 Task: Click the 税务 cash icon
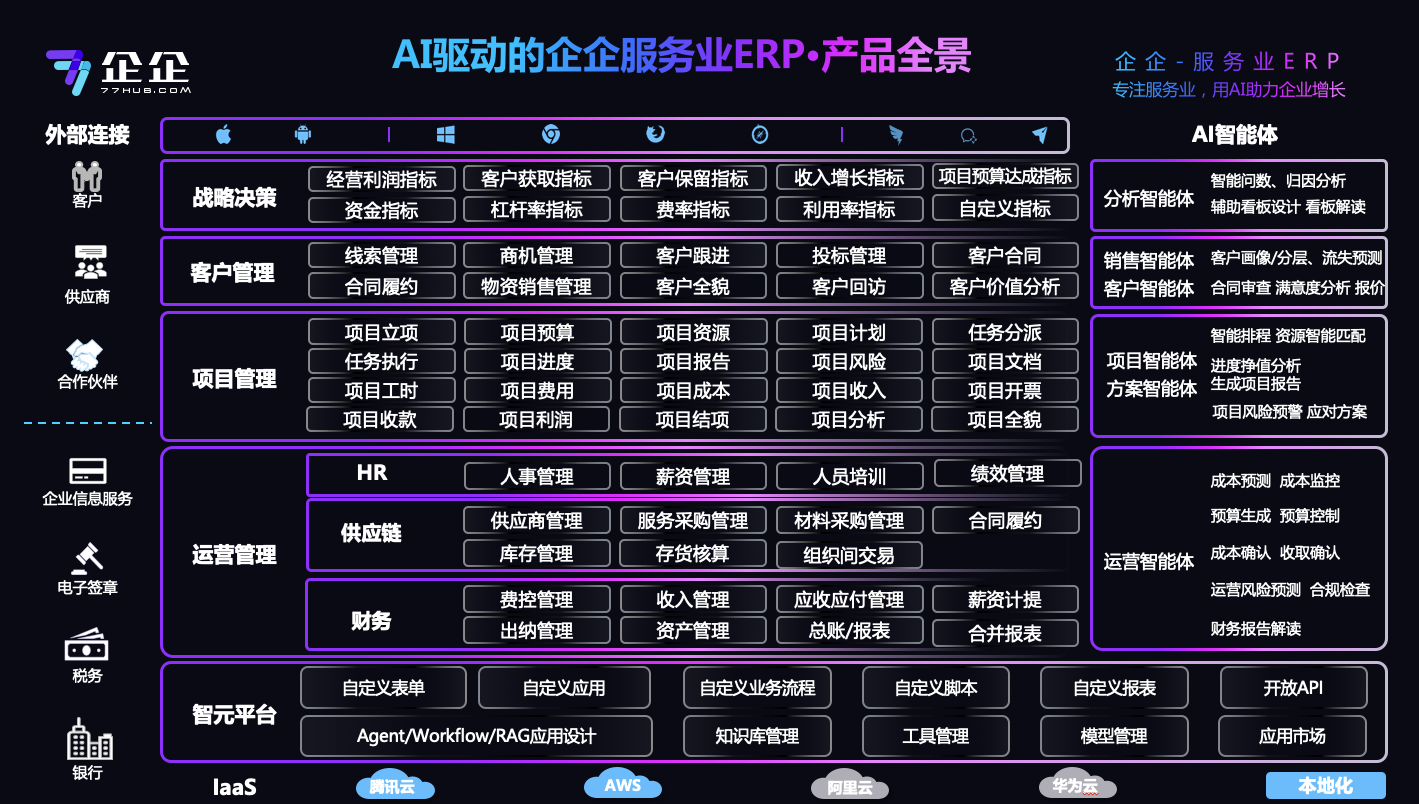tap(87, 645)
